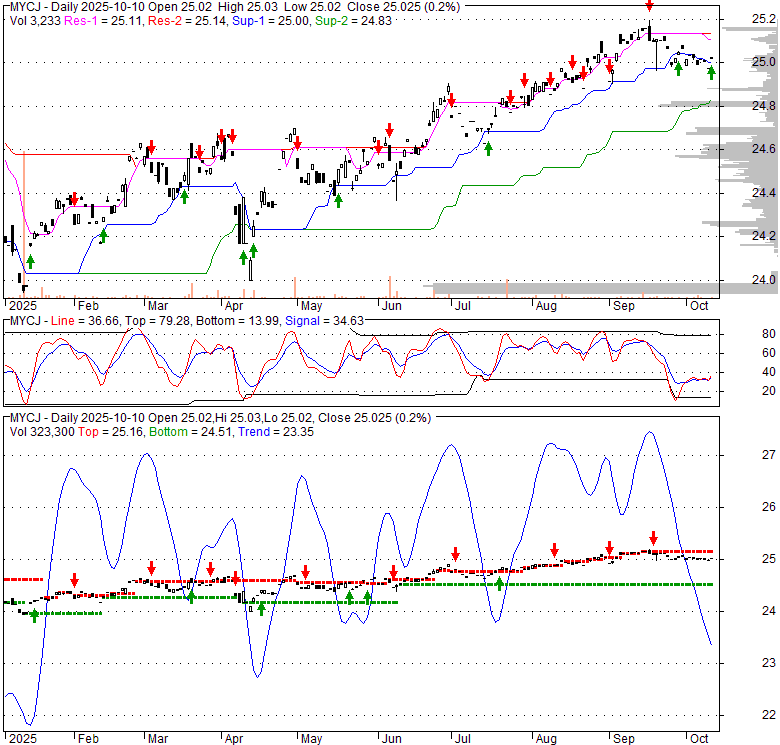Viewport: 780px width, 745px height.
Task: Click the 25.2 price axis value
Action: [x=763, y=19]
